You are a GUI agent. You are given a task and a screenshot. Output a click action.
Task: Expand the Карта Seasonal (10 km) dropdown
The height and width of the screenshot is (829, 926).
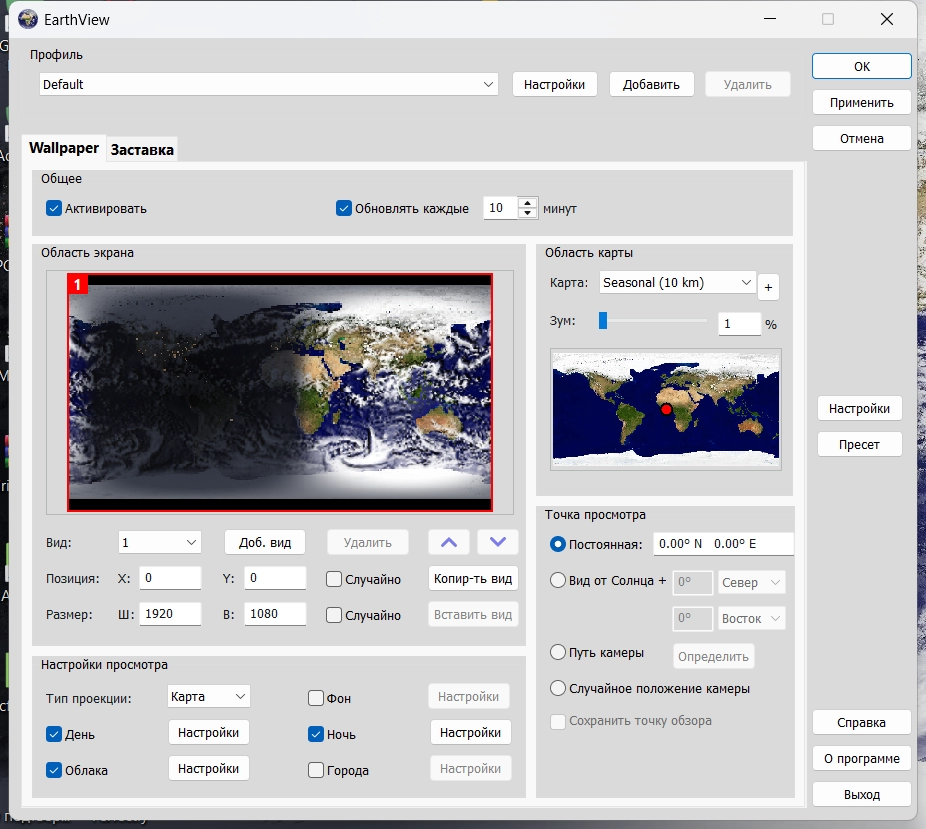[x=677, y=283]
